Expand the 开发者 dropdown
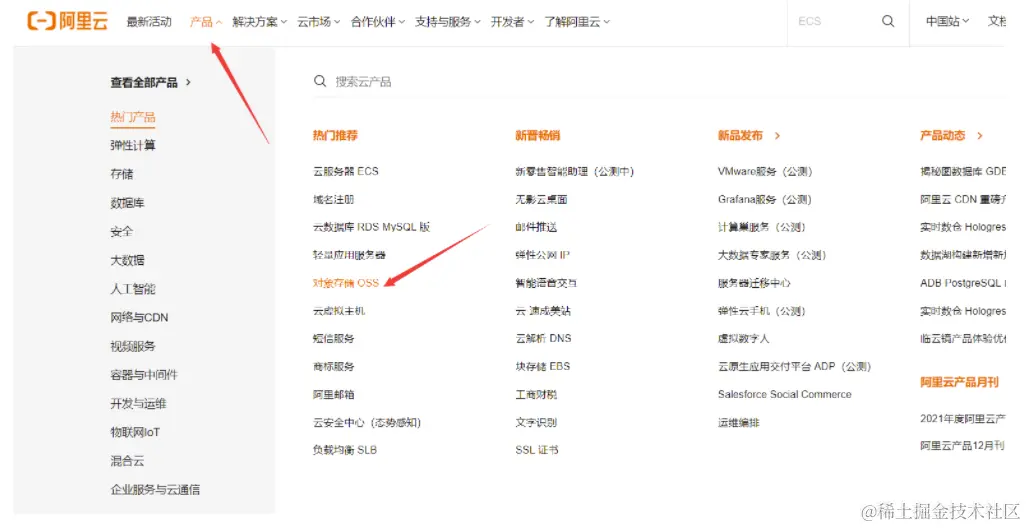1027x528 pixels. (x=512, y=22)
